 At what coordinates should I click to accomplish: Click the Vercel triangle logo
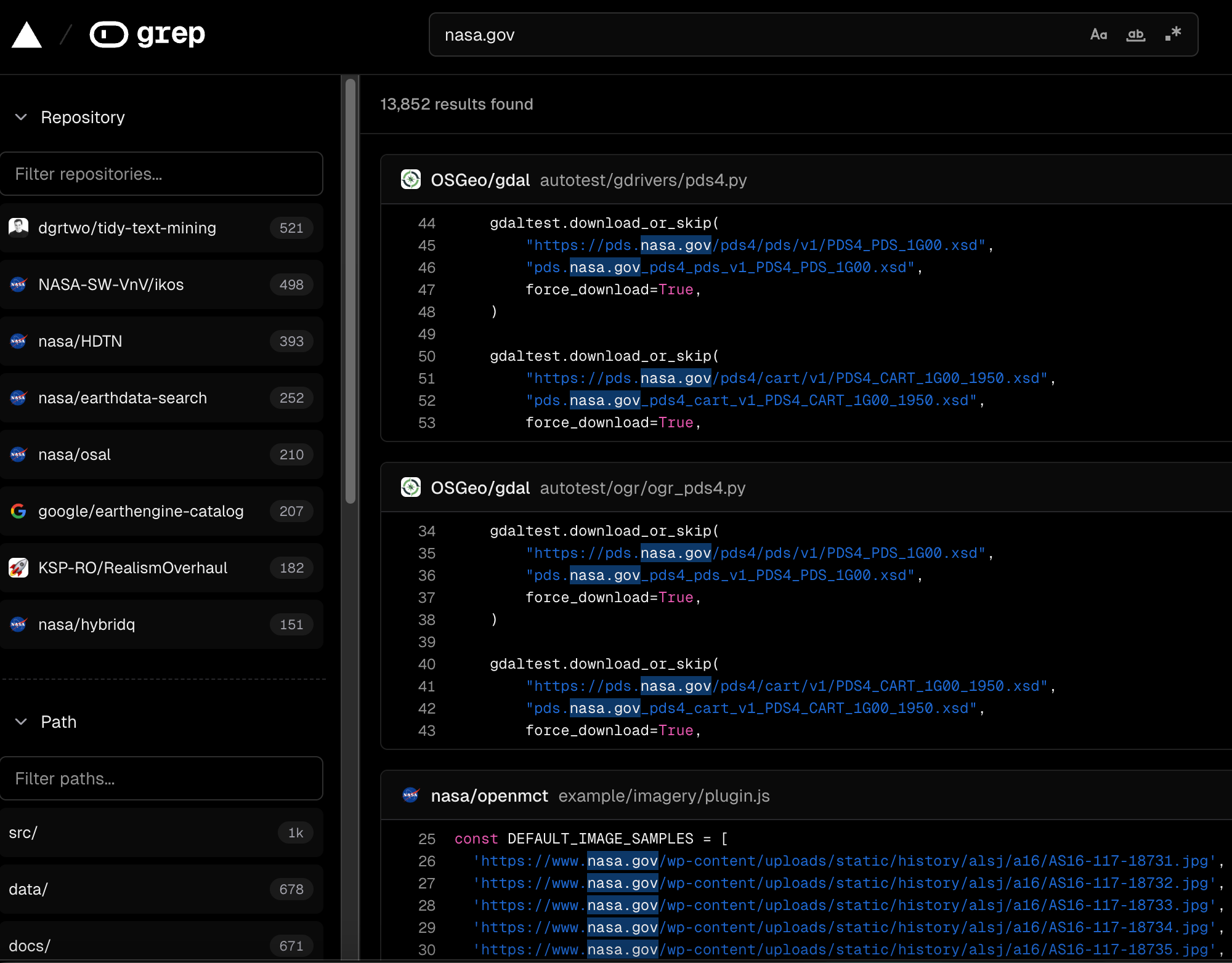coord(26,35)
